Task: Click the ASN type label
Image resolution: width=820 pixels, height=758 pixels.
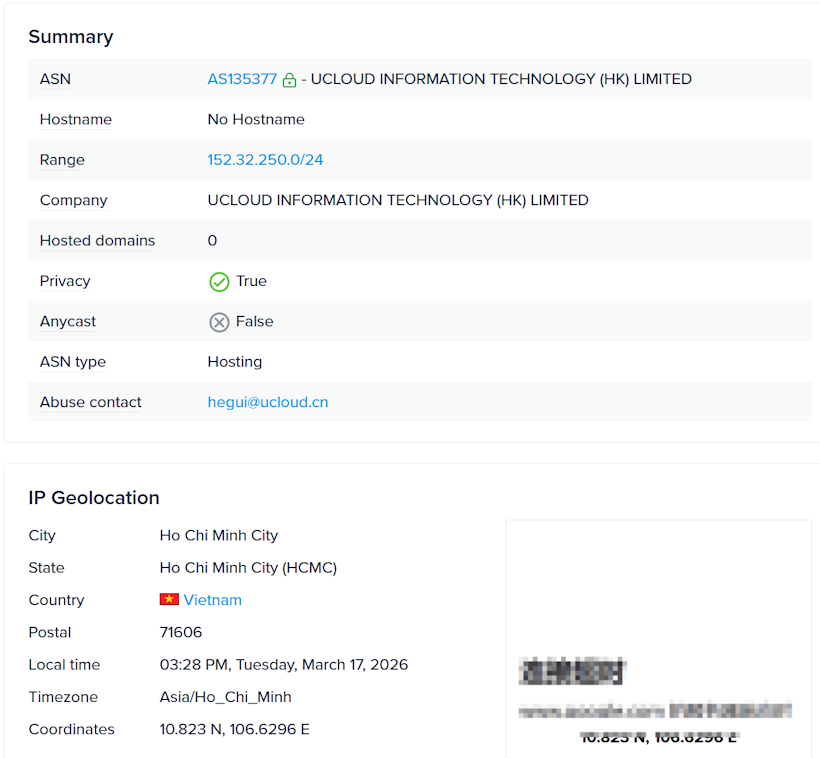Action: 72,362
